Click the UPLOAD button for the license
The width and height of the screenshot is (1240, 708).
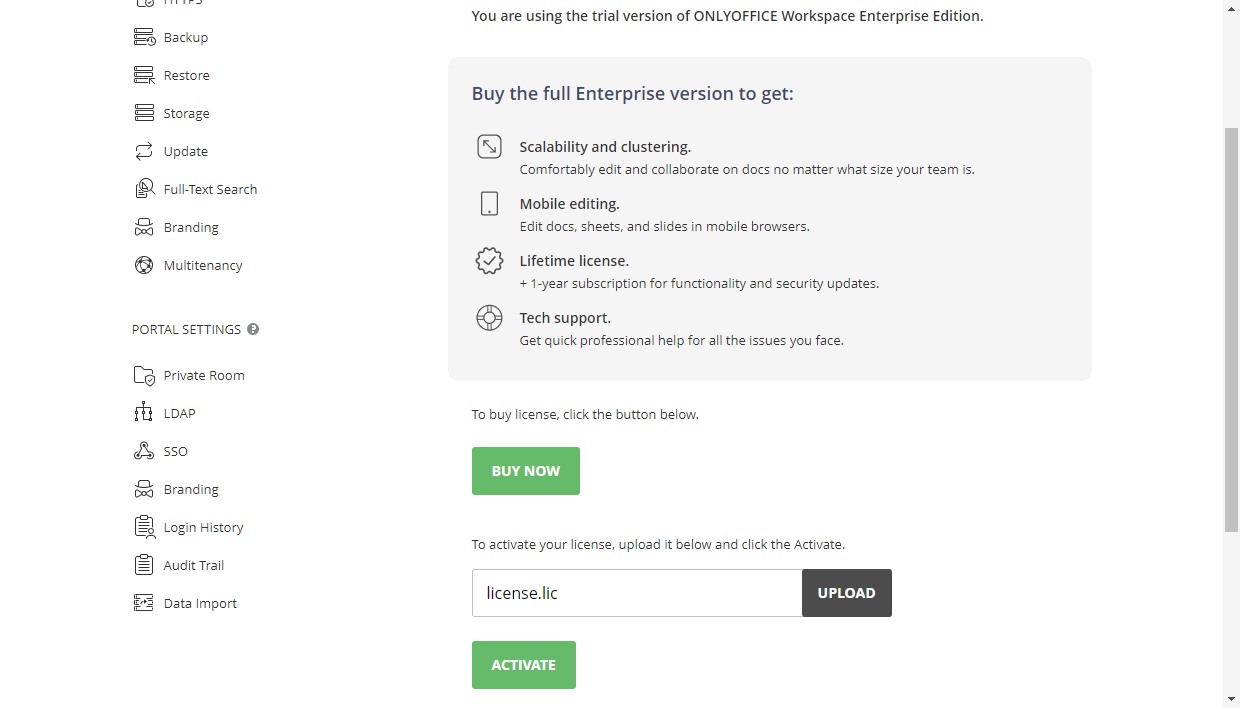pos(846,592)
